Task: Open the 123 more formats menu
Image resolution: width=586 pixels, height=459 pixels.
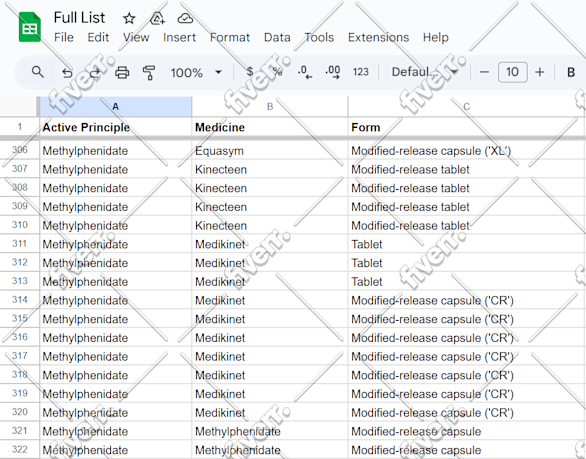Action: (361, 72)
